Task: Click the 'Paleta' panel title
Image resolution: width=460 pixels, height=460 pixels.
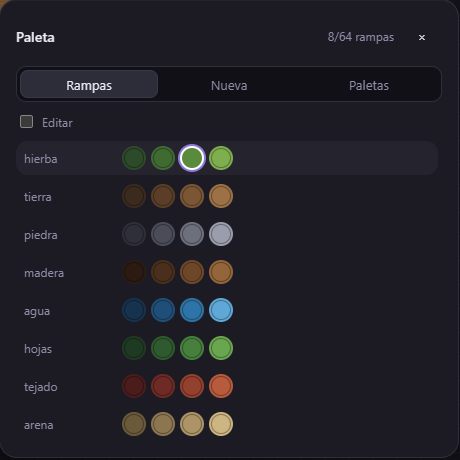Action: tap(35, 37)
